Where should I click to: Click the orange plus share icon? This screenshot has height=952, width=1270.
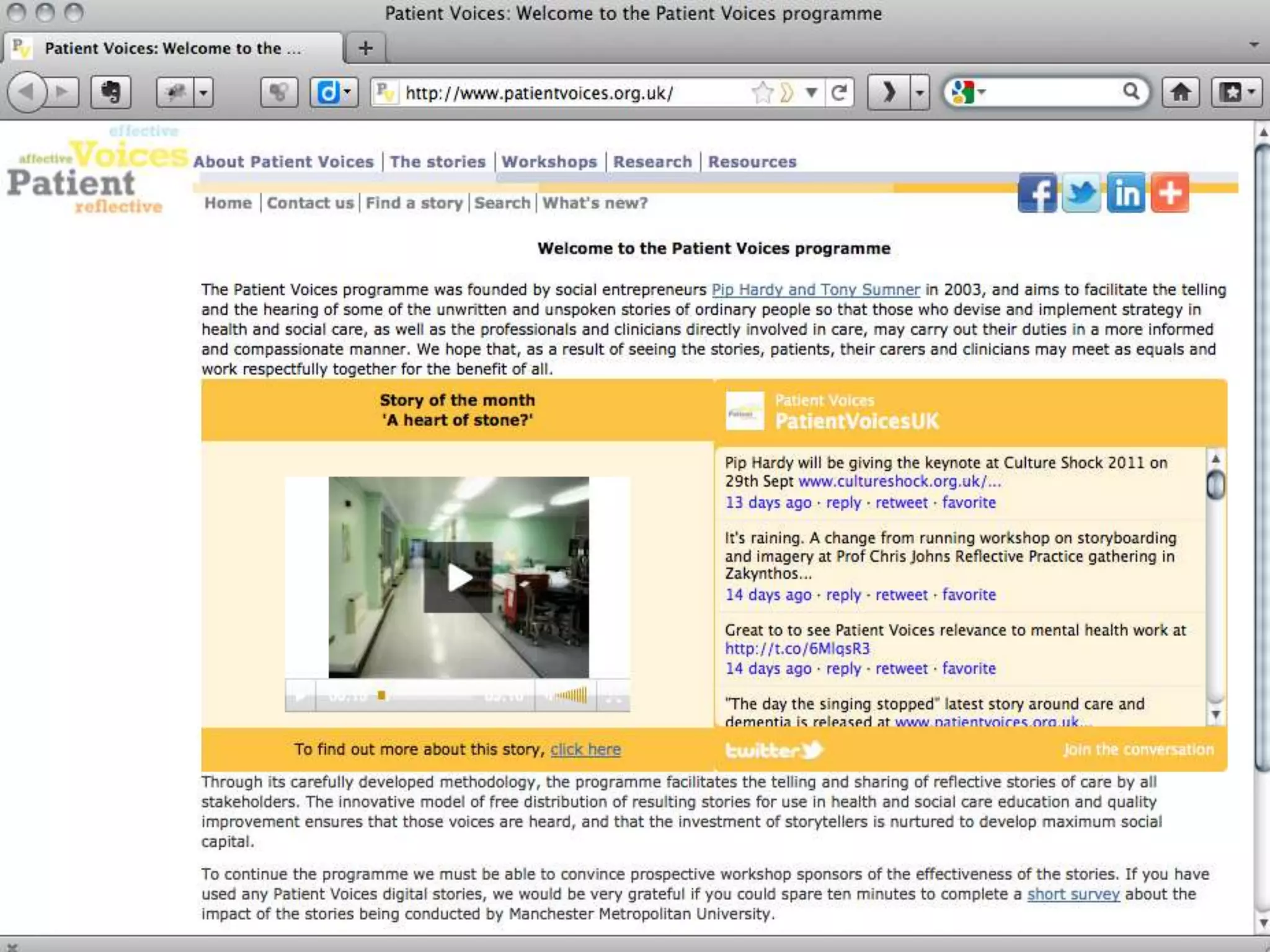pos(1170,193)
